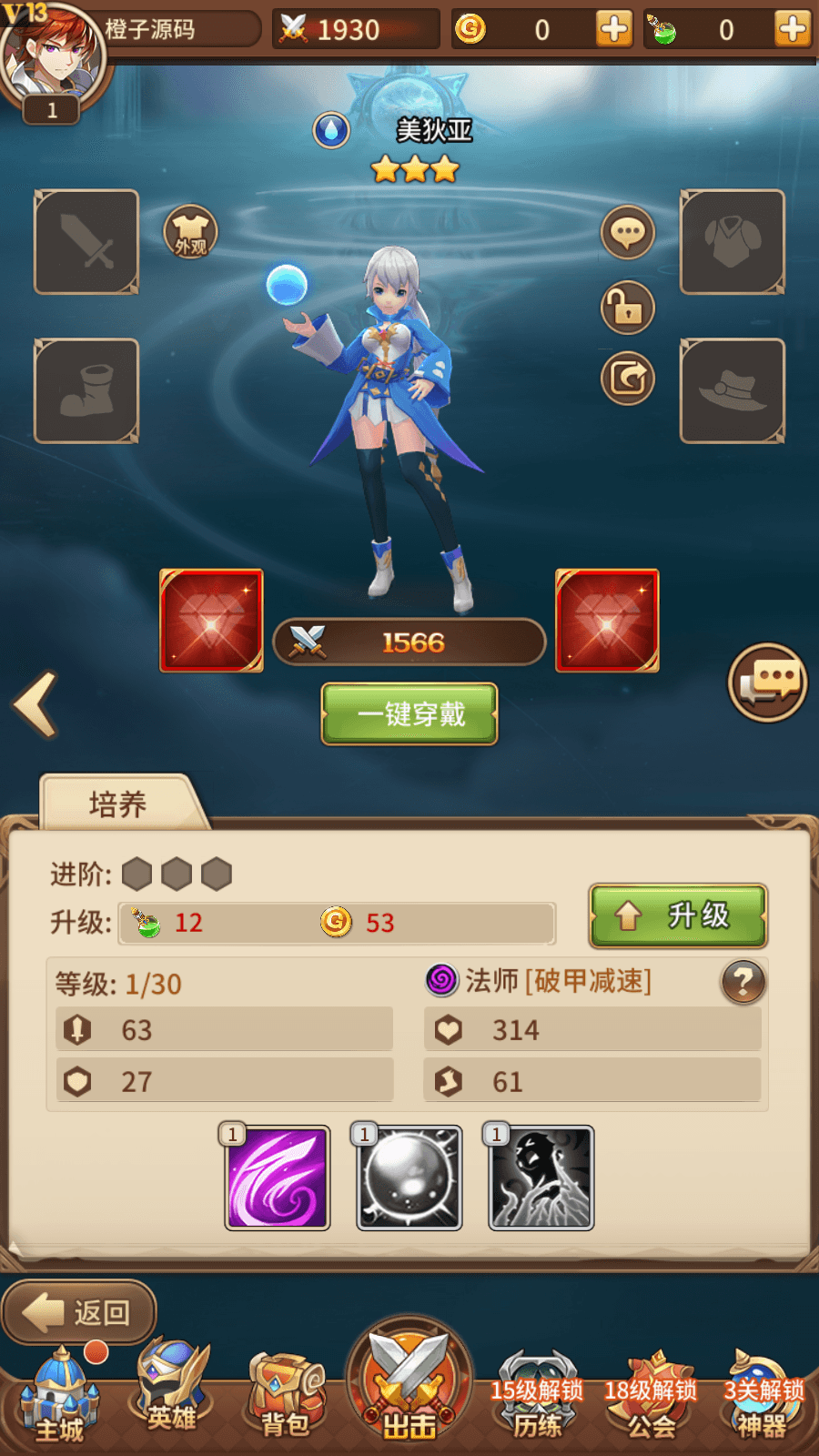
Task: Switch to the 培养 tab
Action: 118,804
